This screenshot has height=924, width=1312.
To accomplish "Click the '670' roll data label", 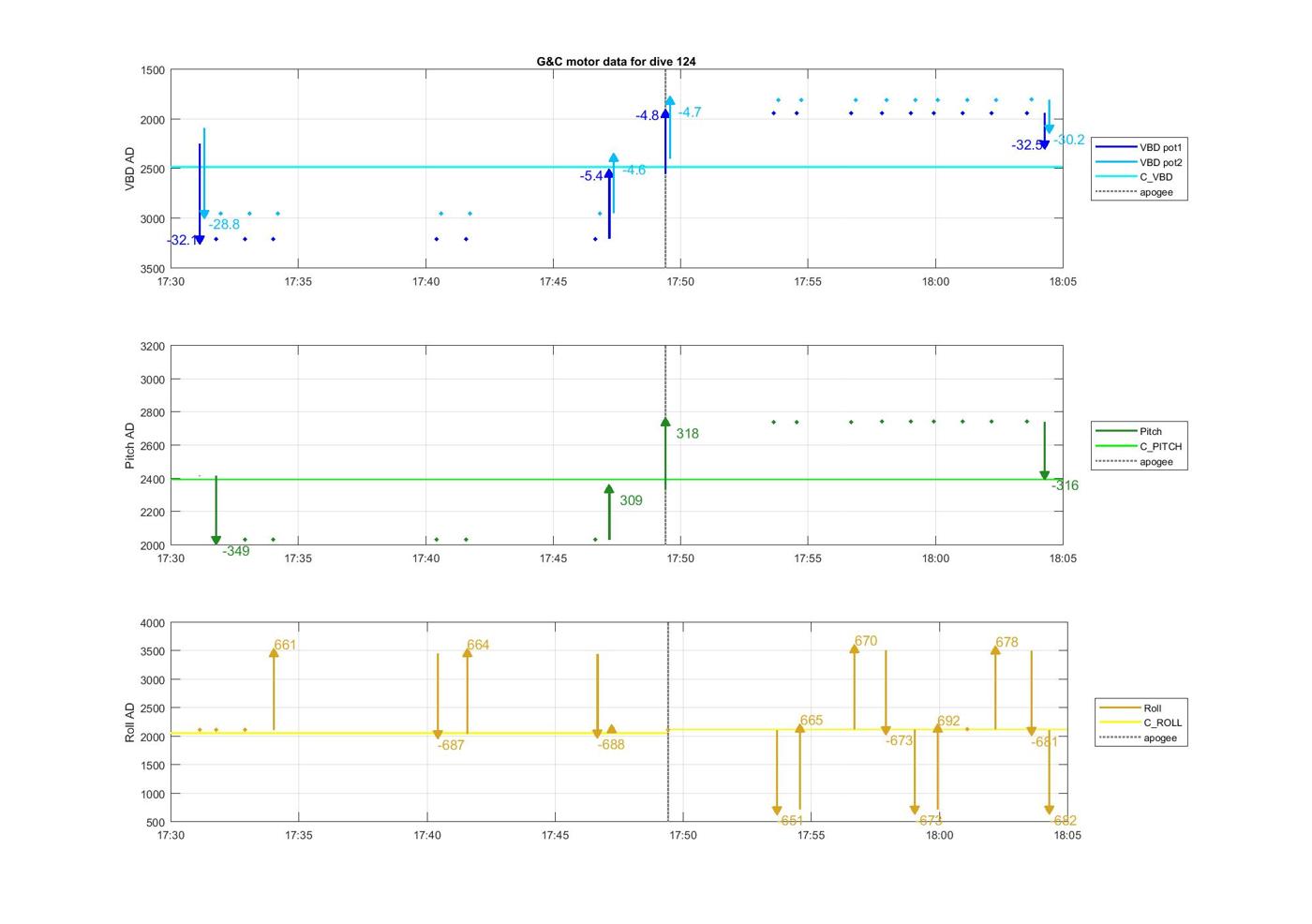I will click(x=866, y=641).
